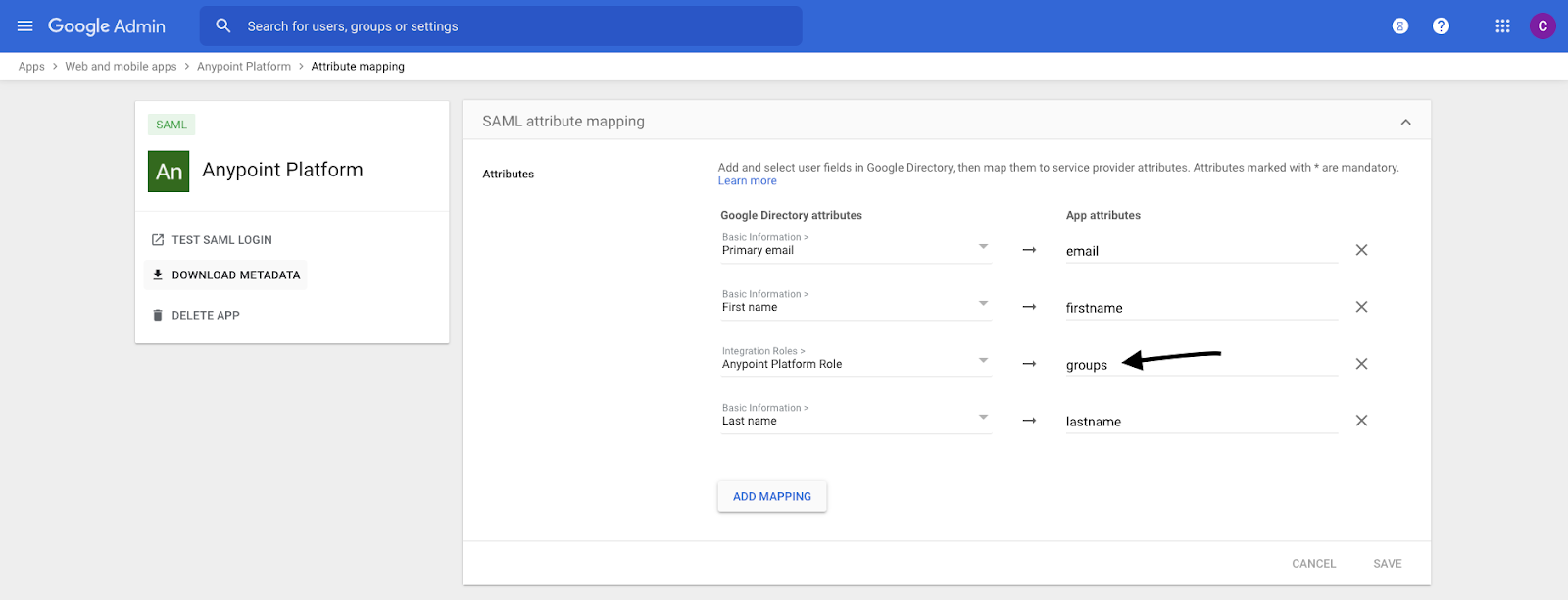Click DOWNLOAD METADATA button
1568x600 pixels.
225,275
